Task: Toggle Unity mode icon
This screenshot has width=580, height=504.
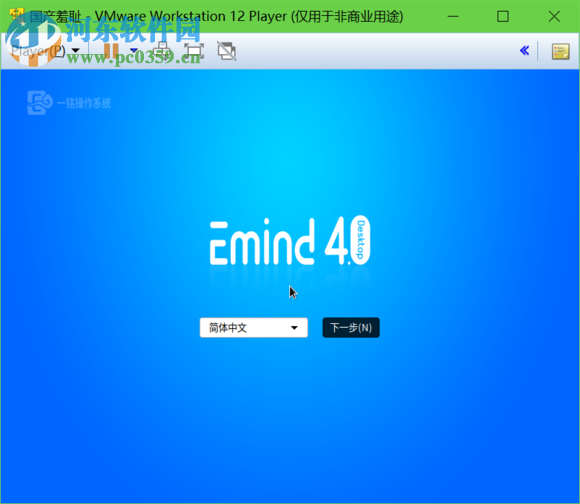Action: 227,51
